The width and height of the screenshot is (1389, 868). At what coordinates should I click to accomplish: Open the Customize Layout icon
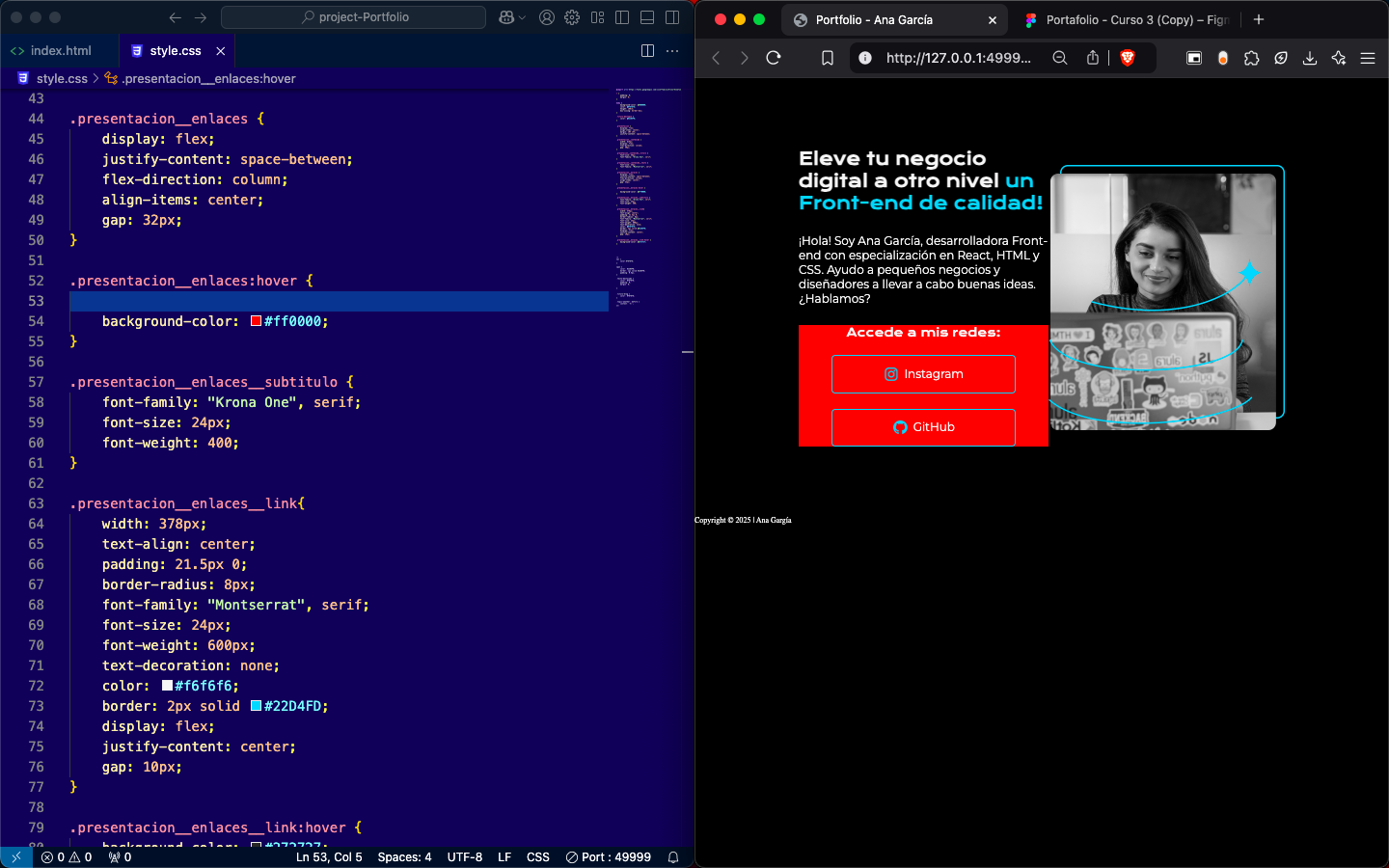pyautogui.click(x=598, y=17)
